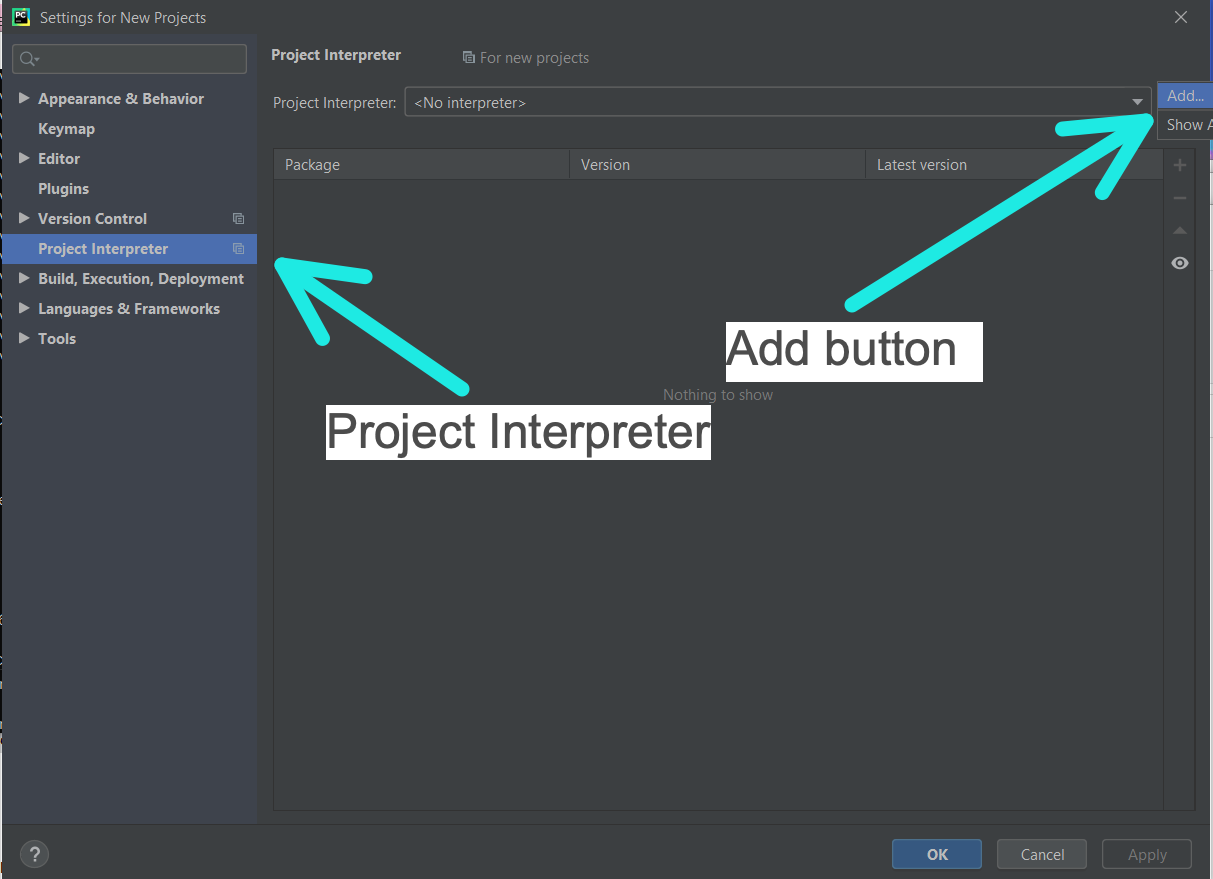Click the help question mark icon

[34, 854]
